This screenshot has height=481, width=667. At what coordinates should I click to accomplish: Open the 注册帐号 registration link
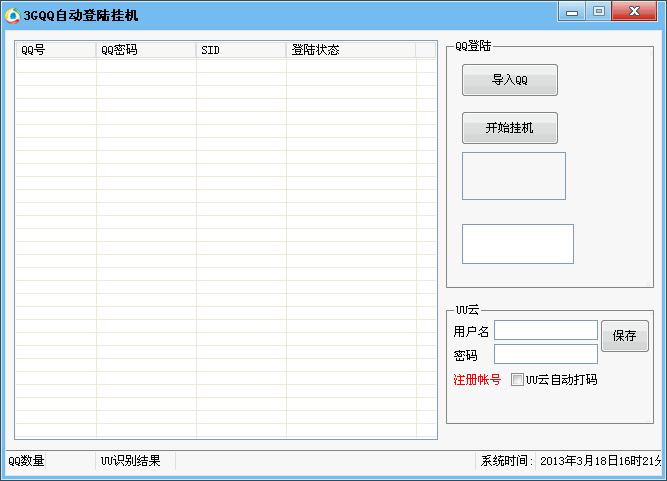[477, 379]
